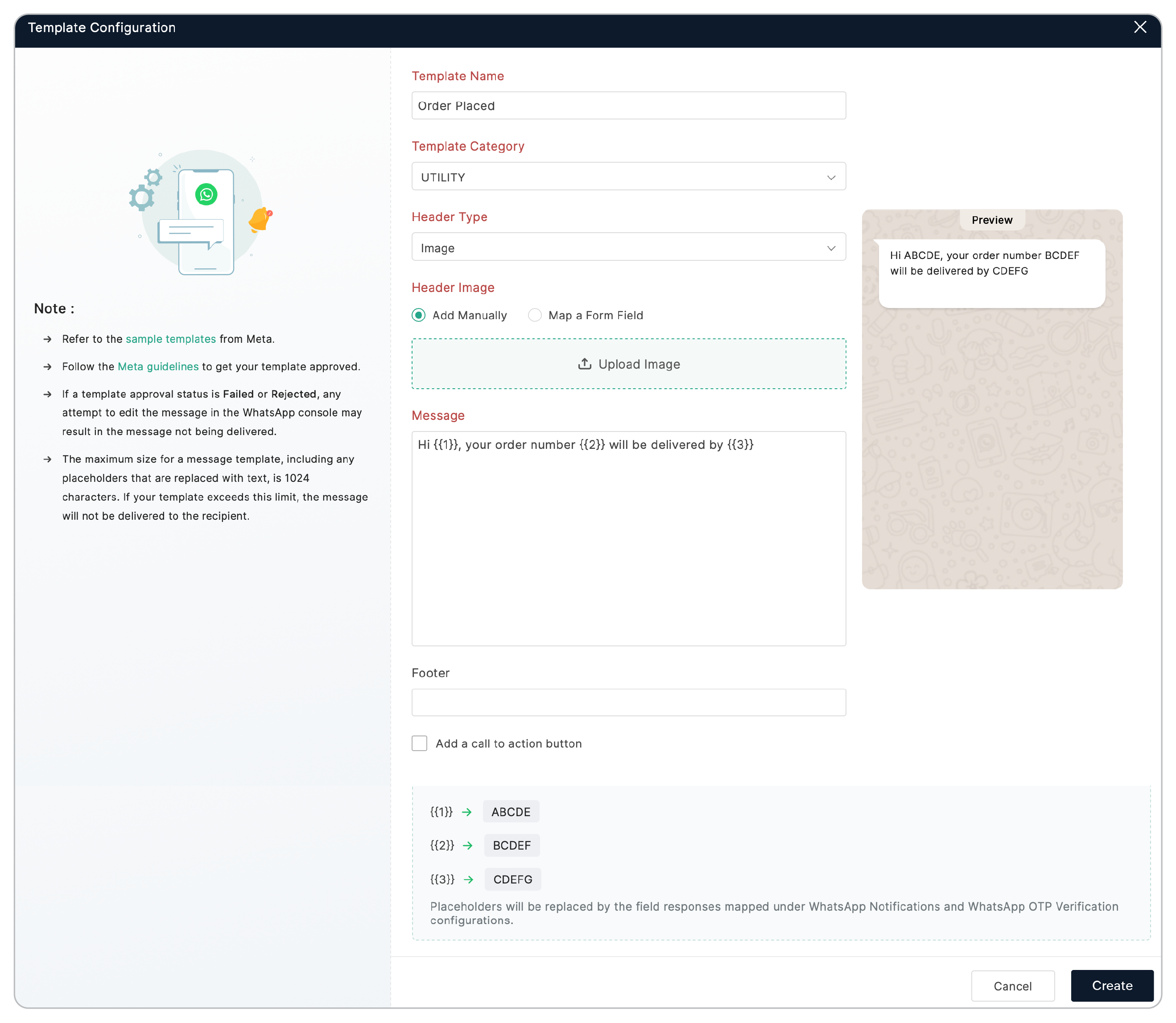Open the Meta guidelines link

point(158,366)
